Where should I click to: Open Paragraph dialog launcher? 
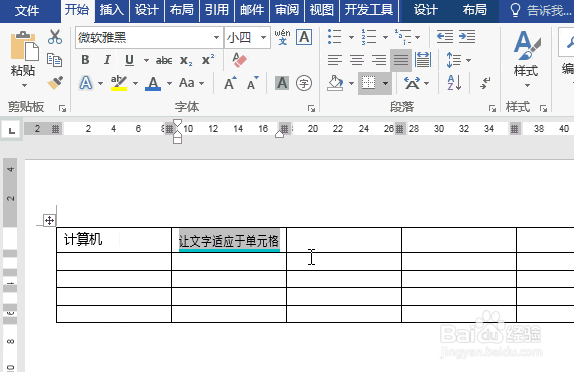[492, 108]
